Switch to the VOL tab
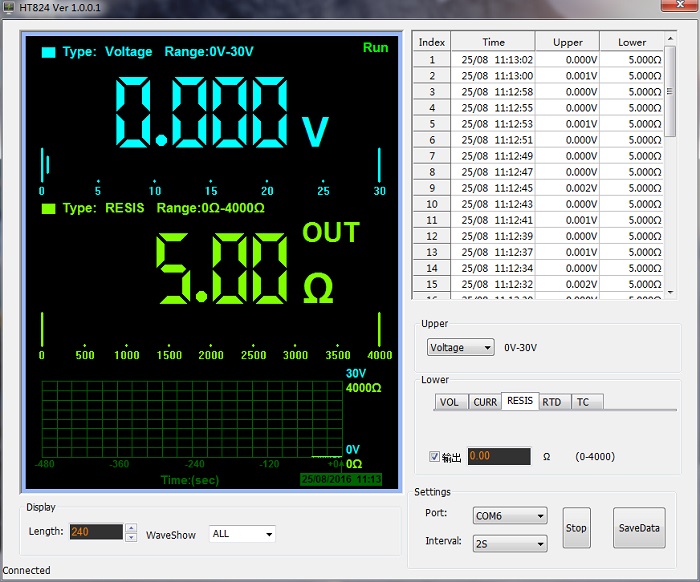The height and width of the screenshot is (582, 700). point(450,402)
